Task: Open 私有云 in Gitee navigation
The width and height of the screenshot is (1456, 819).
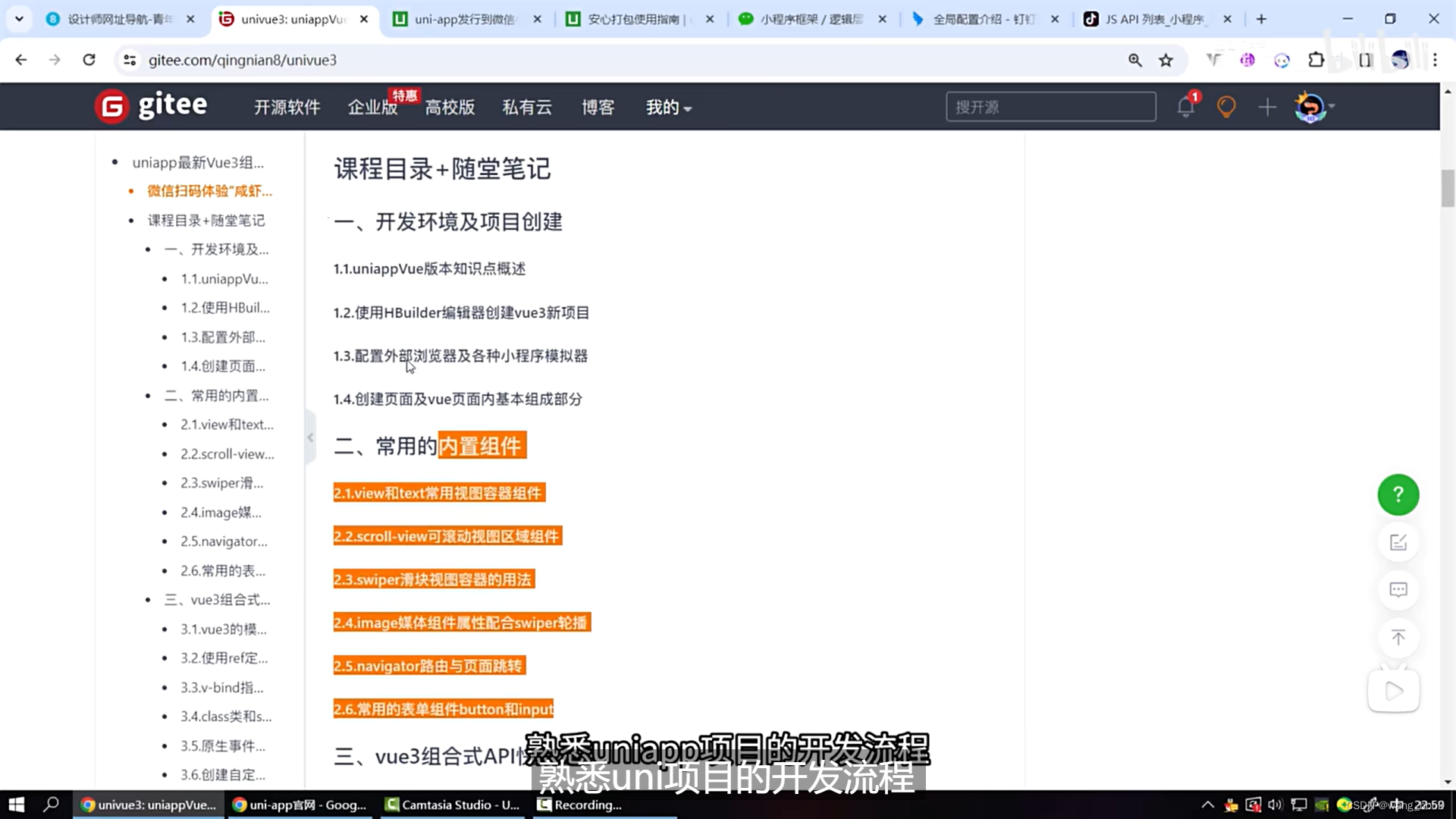Action: click(527, 107)
